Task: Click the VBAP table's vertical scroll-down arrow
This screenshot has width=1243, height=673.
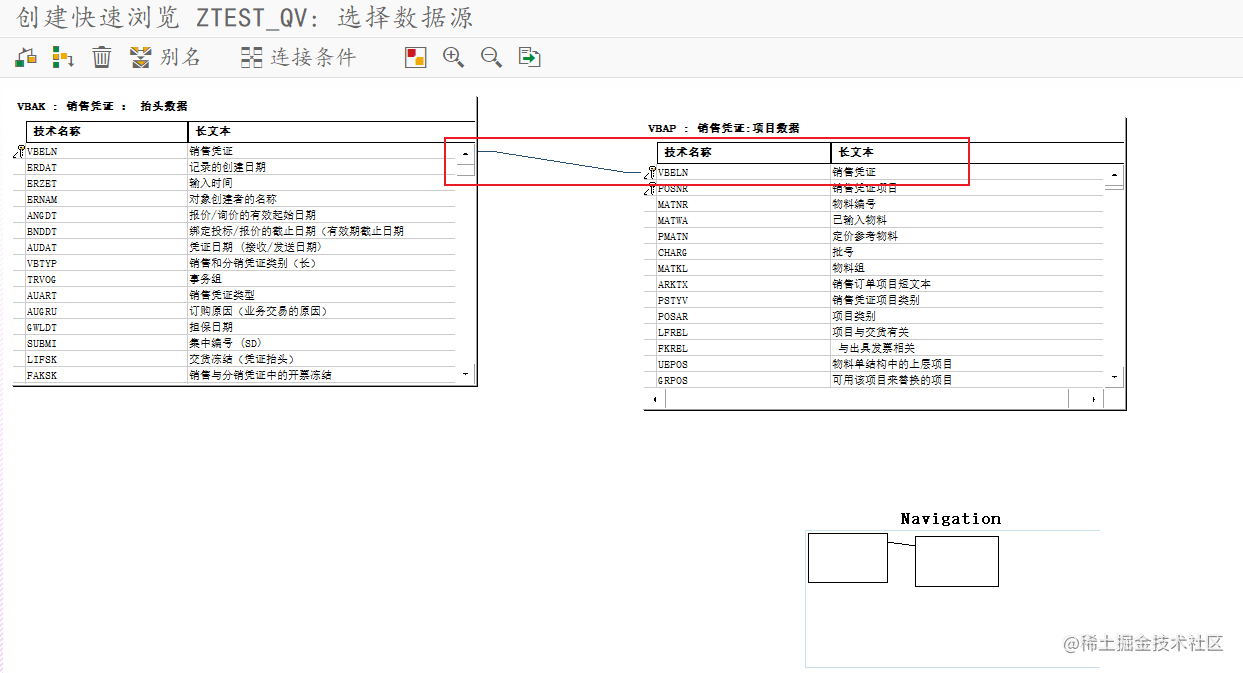Action: pyautogui.click(x=1114, y=375)
